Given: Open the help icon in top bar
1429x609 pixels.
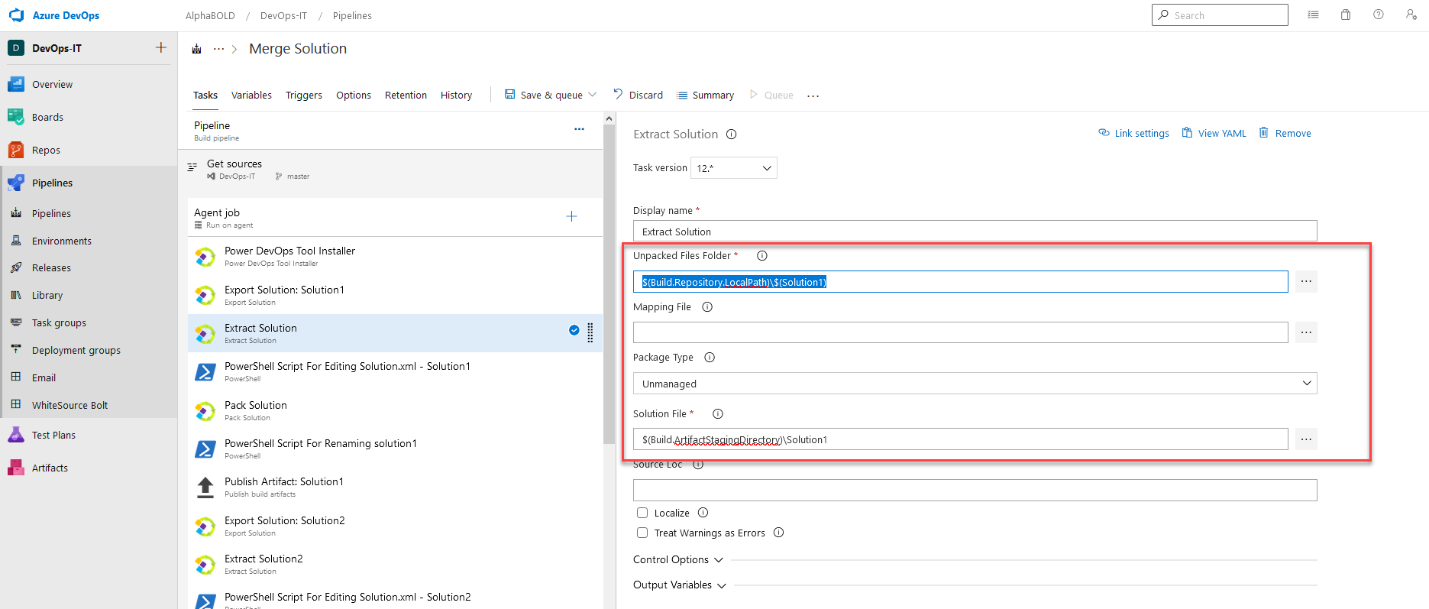Looking at the screenshot, I should pyautogui.click(x=1378, y=14).
